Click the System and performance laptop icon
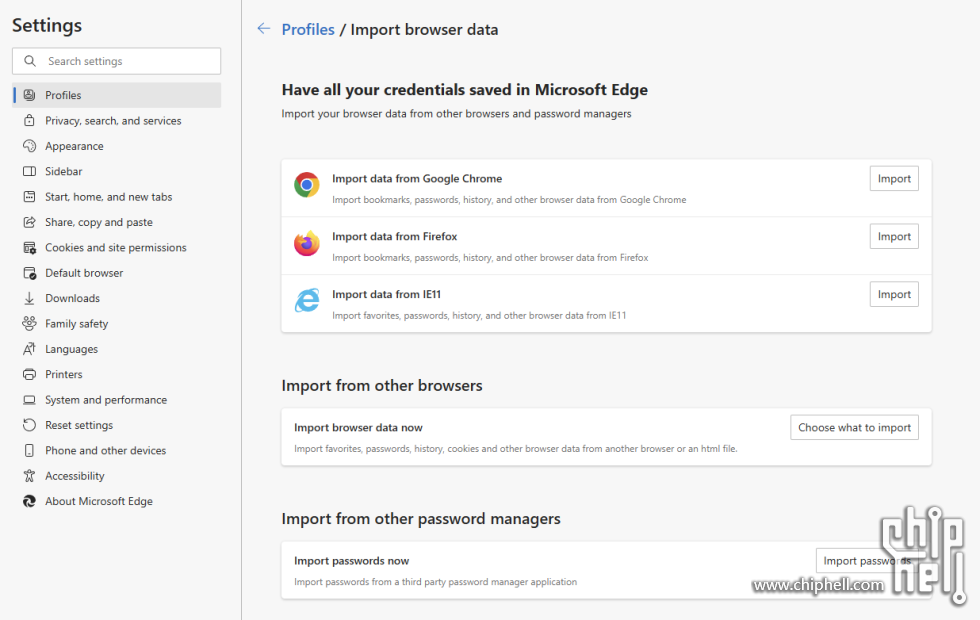This screenshot has height=620, width=980. point(29,400)
